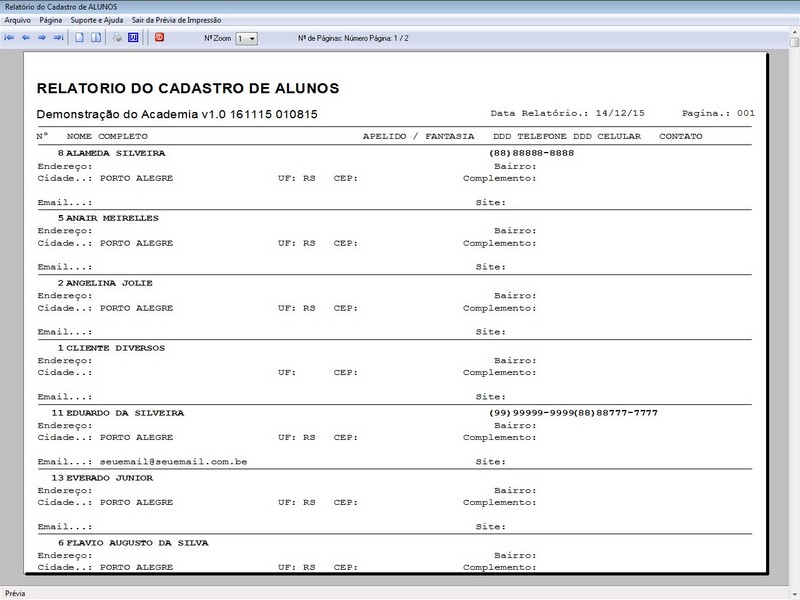Click phone numbers (99)99999-9999(88)88777-7777
800x600 pixels.
(x=573, y=413)
